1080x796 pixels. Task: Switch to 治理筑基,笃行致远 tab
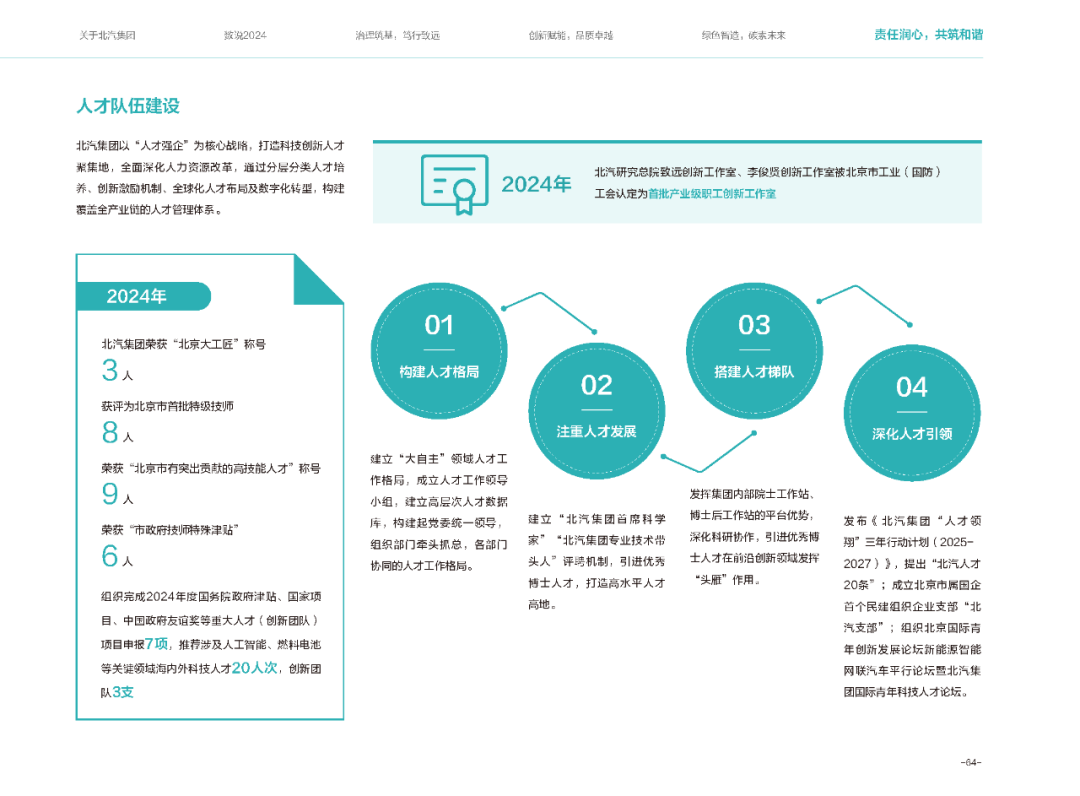[397, 35]
